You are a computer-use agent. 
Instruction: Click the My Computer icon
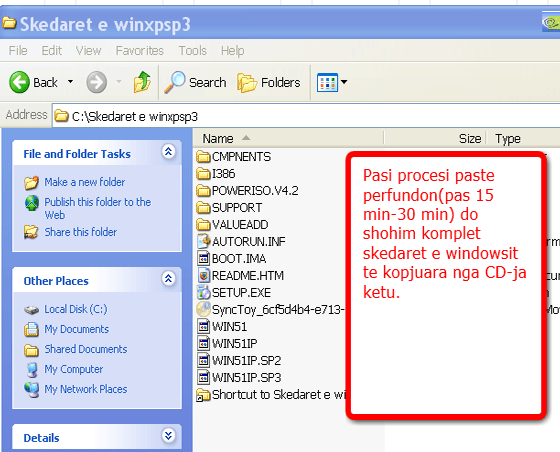point(31,370)
